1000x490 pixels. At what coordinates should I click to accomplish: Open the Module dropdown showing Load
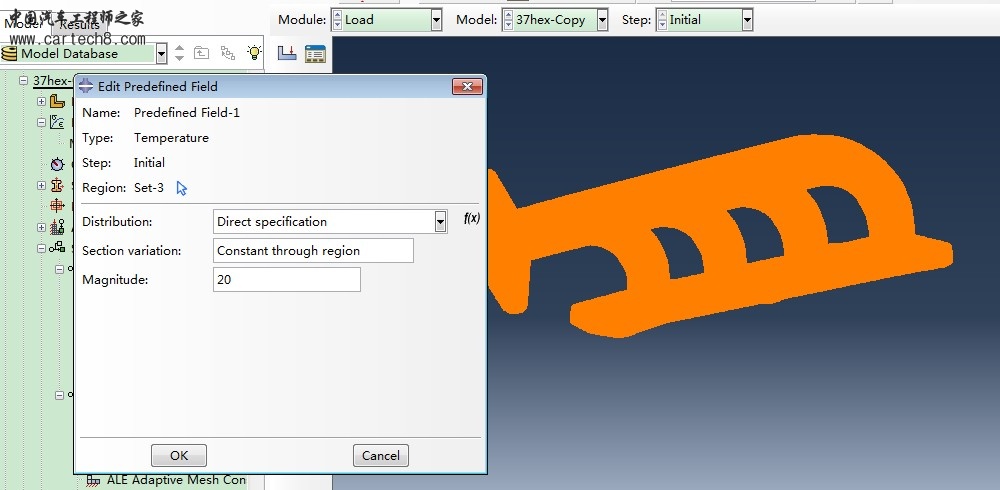pos(436,20)
